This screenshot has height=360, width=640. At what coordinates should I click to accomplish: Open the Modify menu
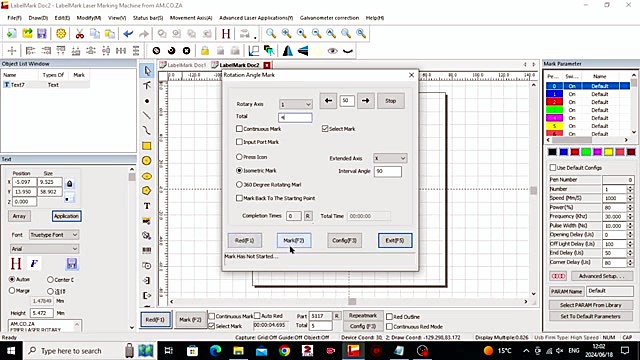coord(89,18)
